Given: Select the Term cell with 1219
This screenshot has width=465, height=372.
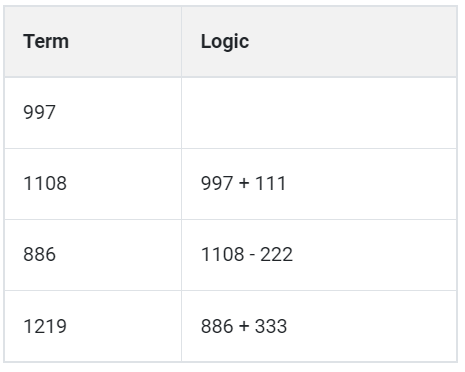Looking at the screenshot, I should [x=93, y=326].
